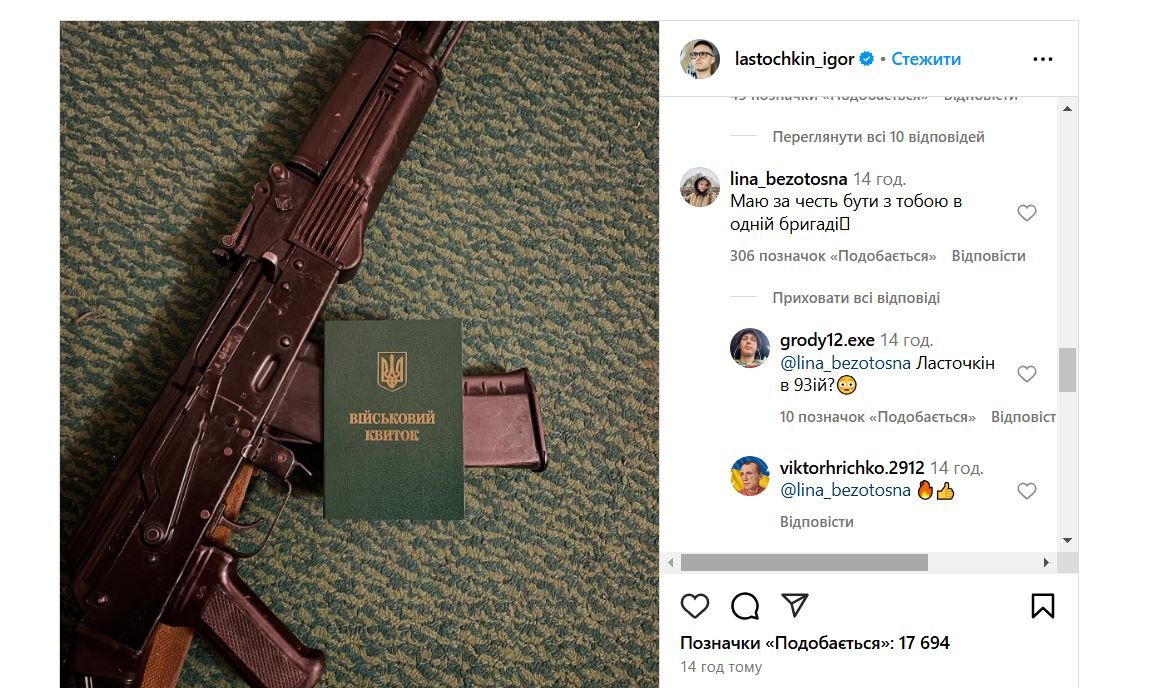Collapse replies via «Приховати всі відповіді»
Image resolution: width=1150 pixels, height=688 pixels.
(x=857, y=297)
